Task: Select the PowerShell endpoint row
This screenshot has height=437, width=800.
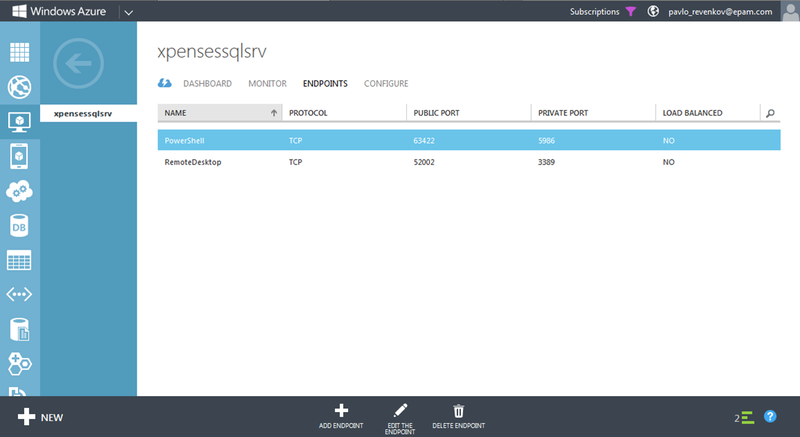Action: [469, 140]
